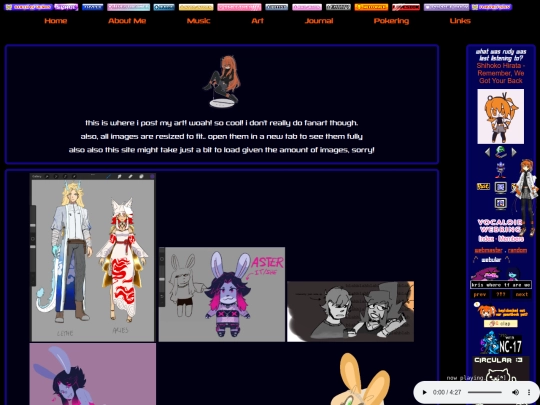Open the Lethe and Aries character artwork
The width and height of the screenshot is (540, 405).
[x=93, y=257]
